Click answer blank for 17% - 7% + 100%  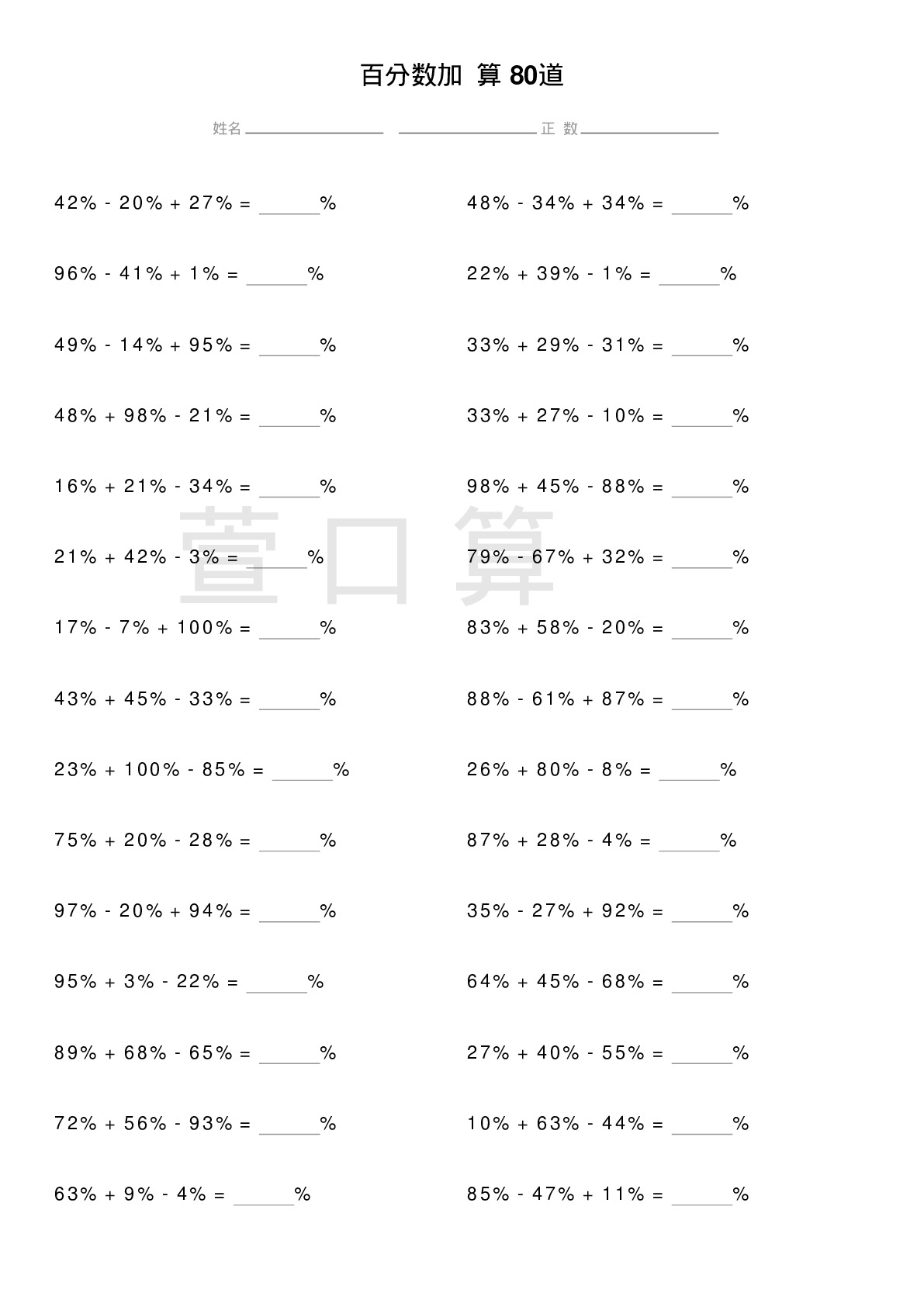[x=289, y=629]
